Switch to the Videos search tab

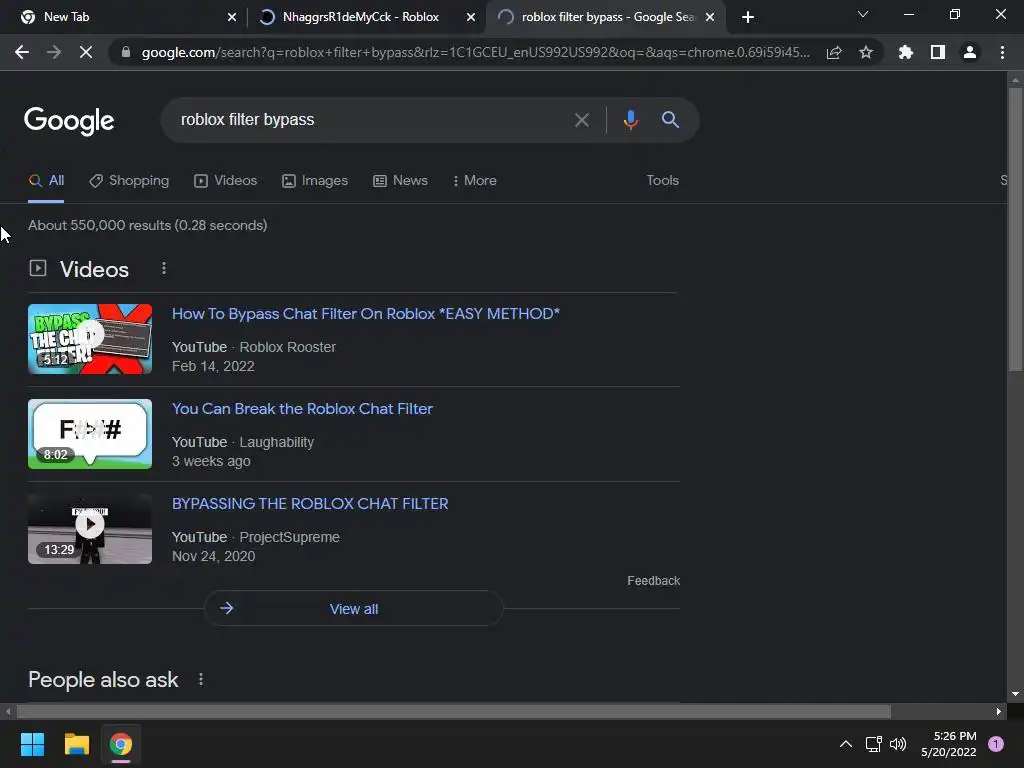226,181
